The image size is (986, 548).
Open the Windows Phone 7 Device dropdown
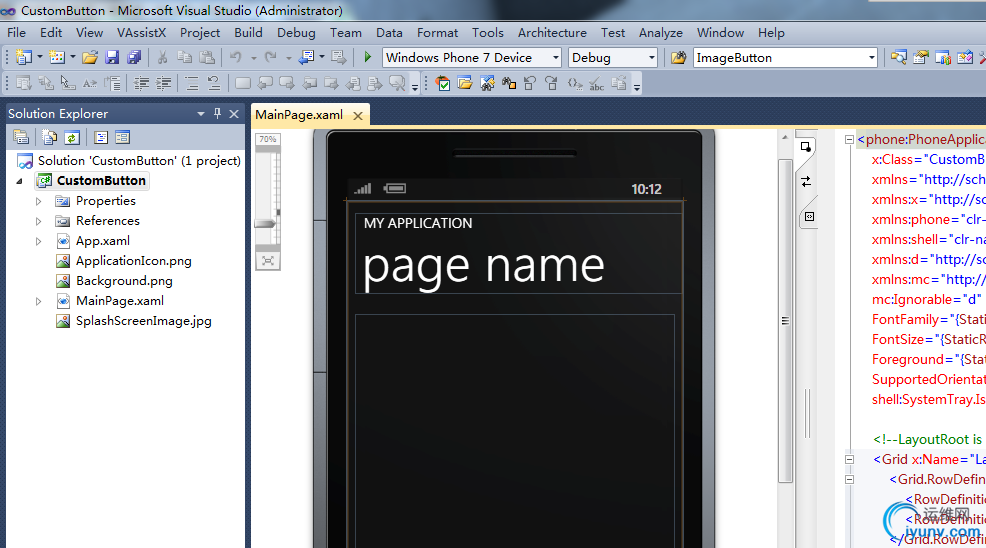[556, 57]
